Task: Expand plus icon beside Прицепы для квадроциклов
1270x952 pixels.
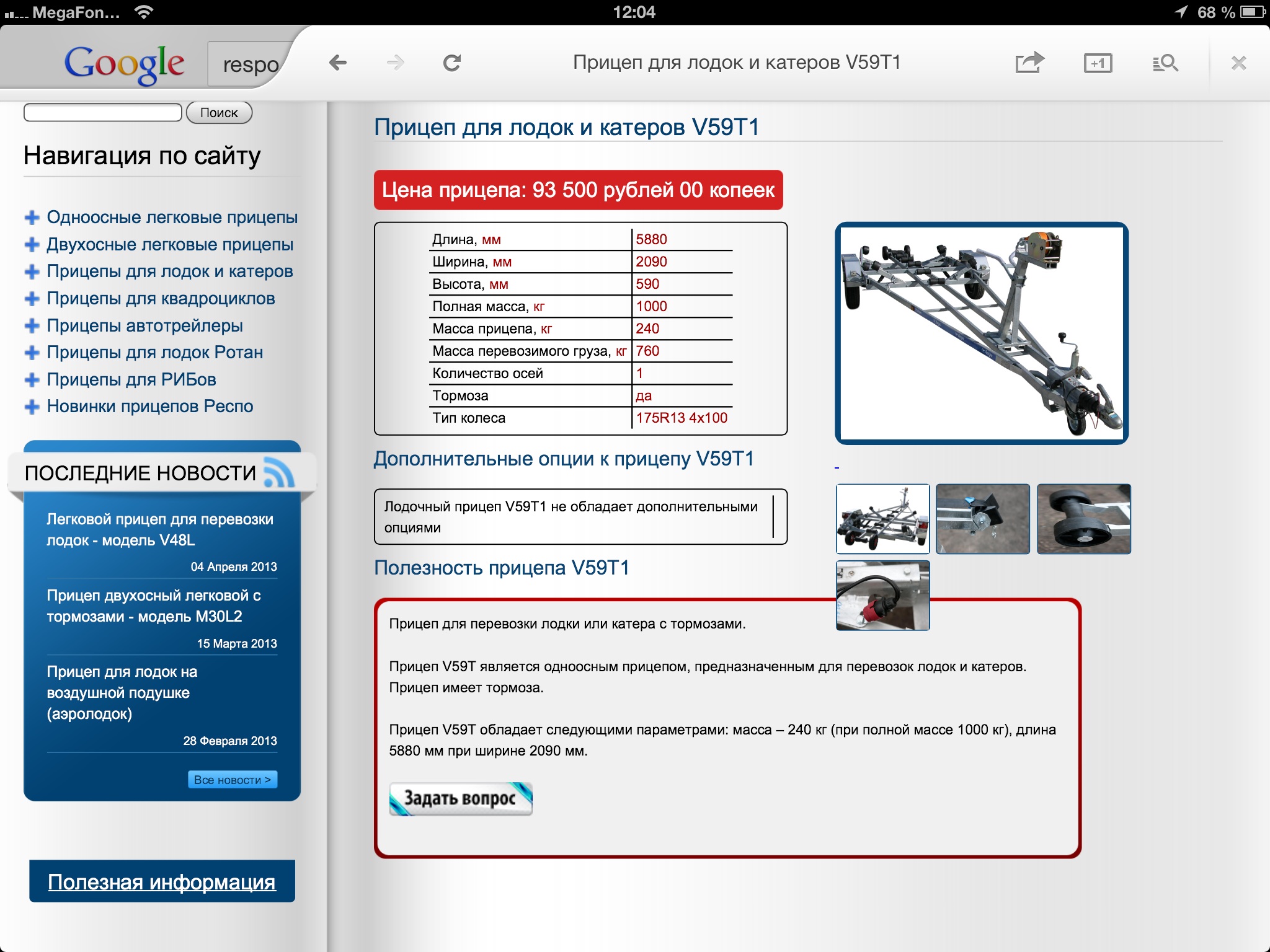Action: pyautogui.click(x=32, y=299)
